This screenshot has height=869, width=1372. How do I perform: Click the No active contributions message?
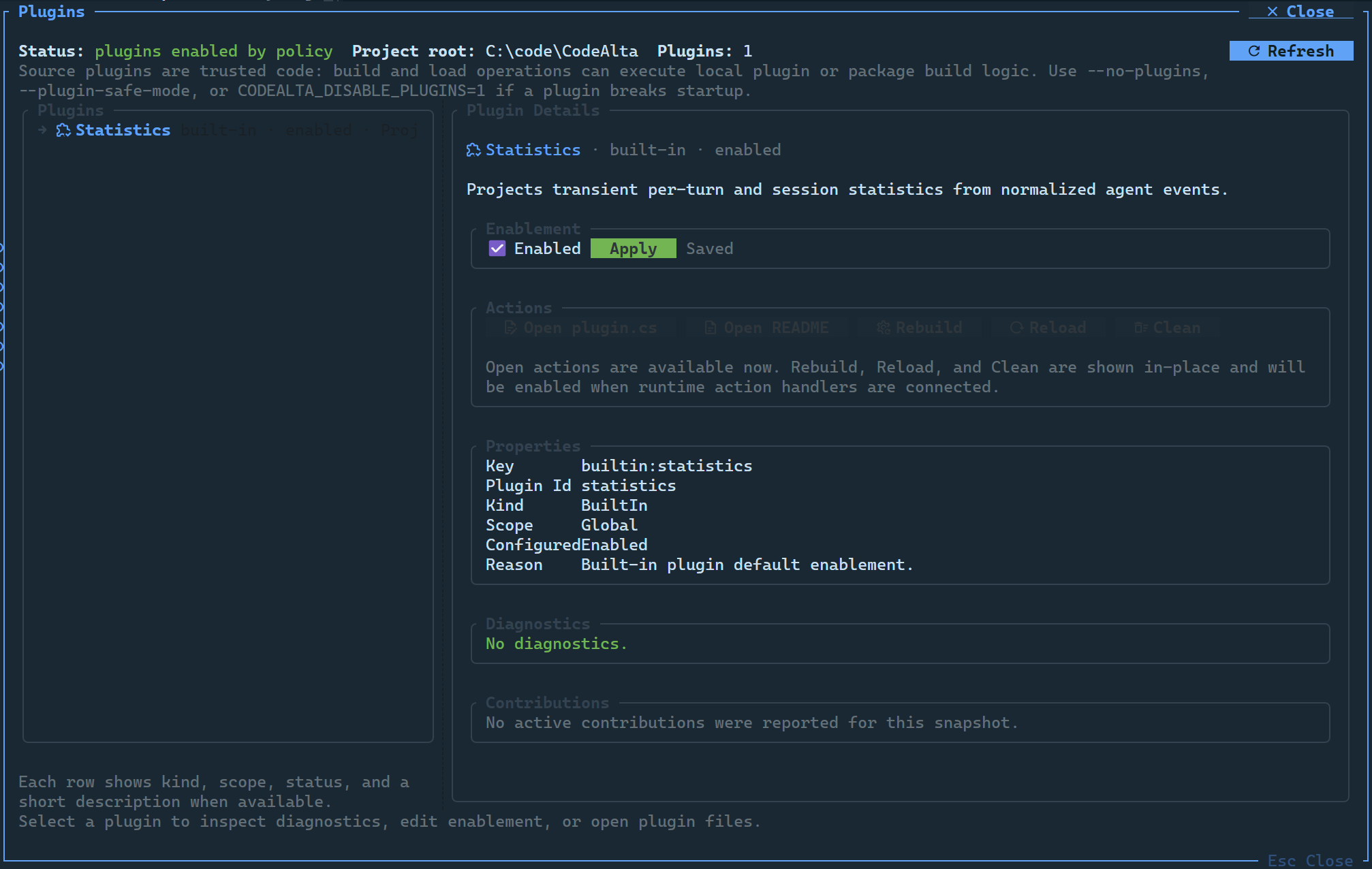point(752,723)
